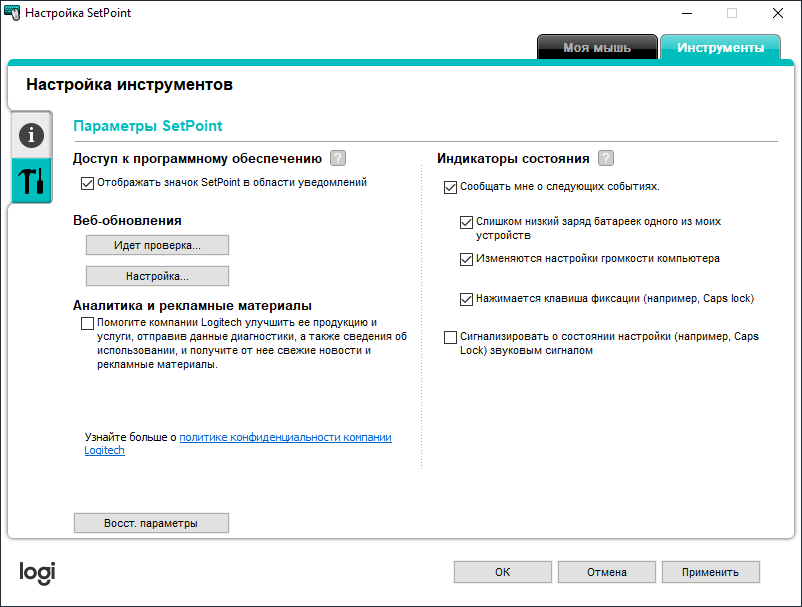The height and width of the screenshot is (607, 802).
Task: Confirm with the OK button
Action: (502, 572)
